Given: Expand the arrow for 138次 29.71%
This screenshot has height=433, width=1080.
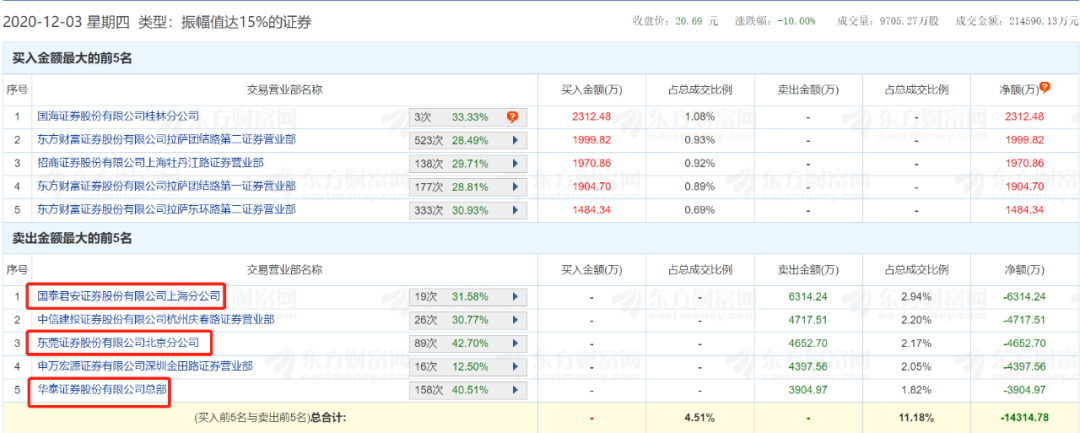Looking at the screenshot, I should pos(514,164).
